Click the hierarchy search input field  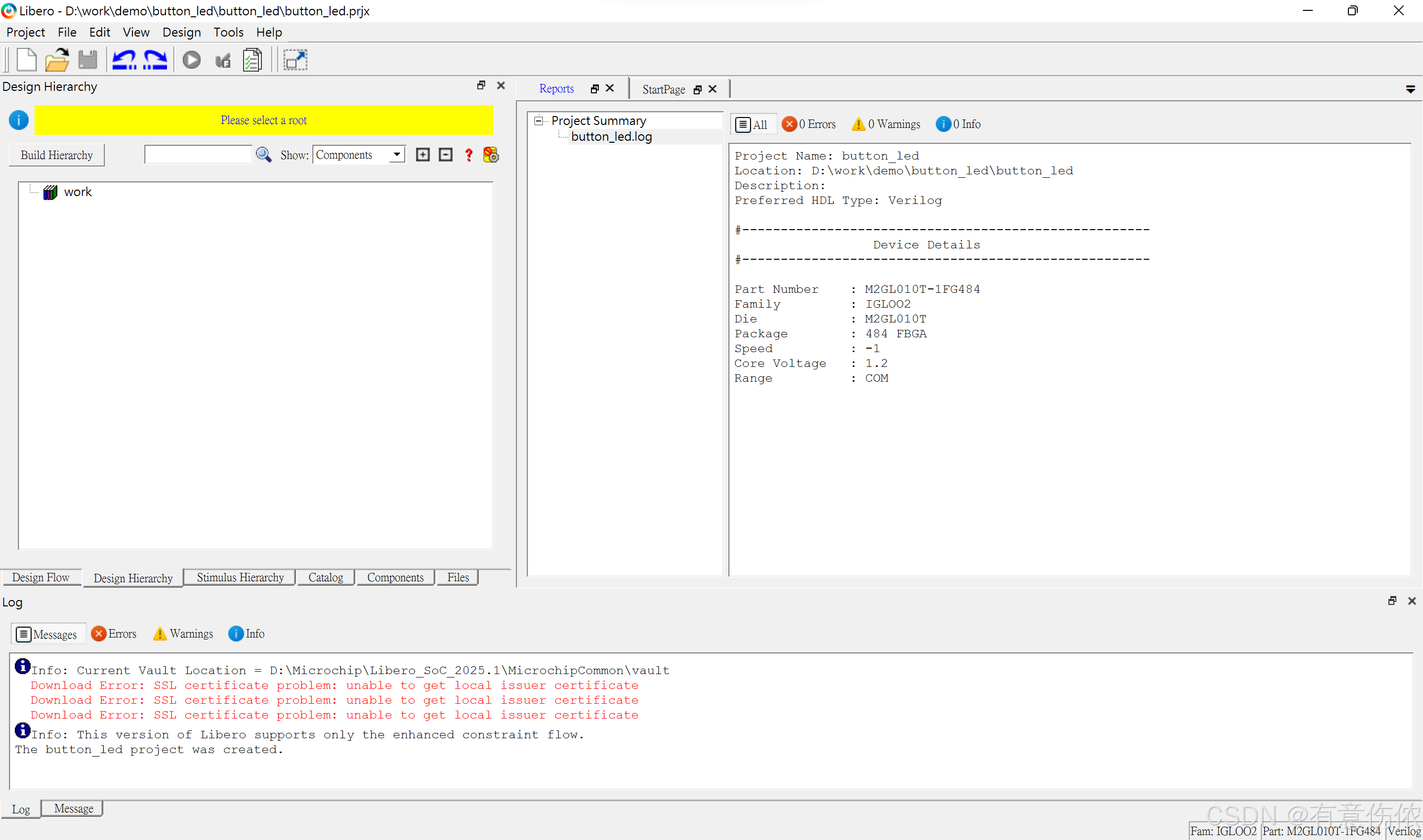(x=198, y=155)
